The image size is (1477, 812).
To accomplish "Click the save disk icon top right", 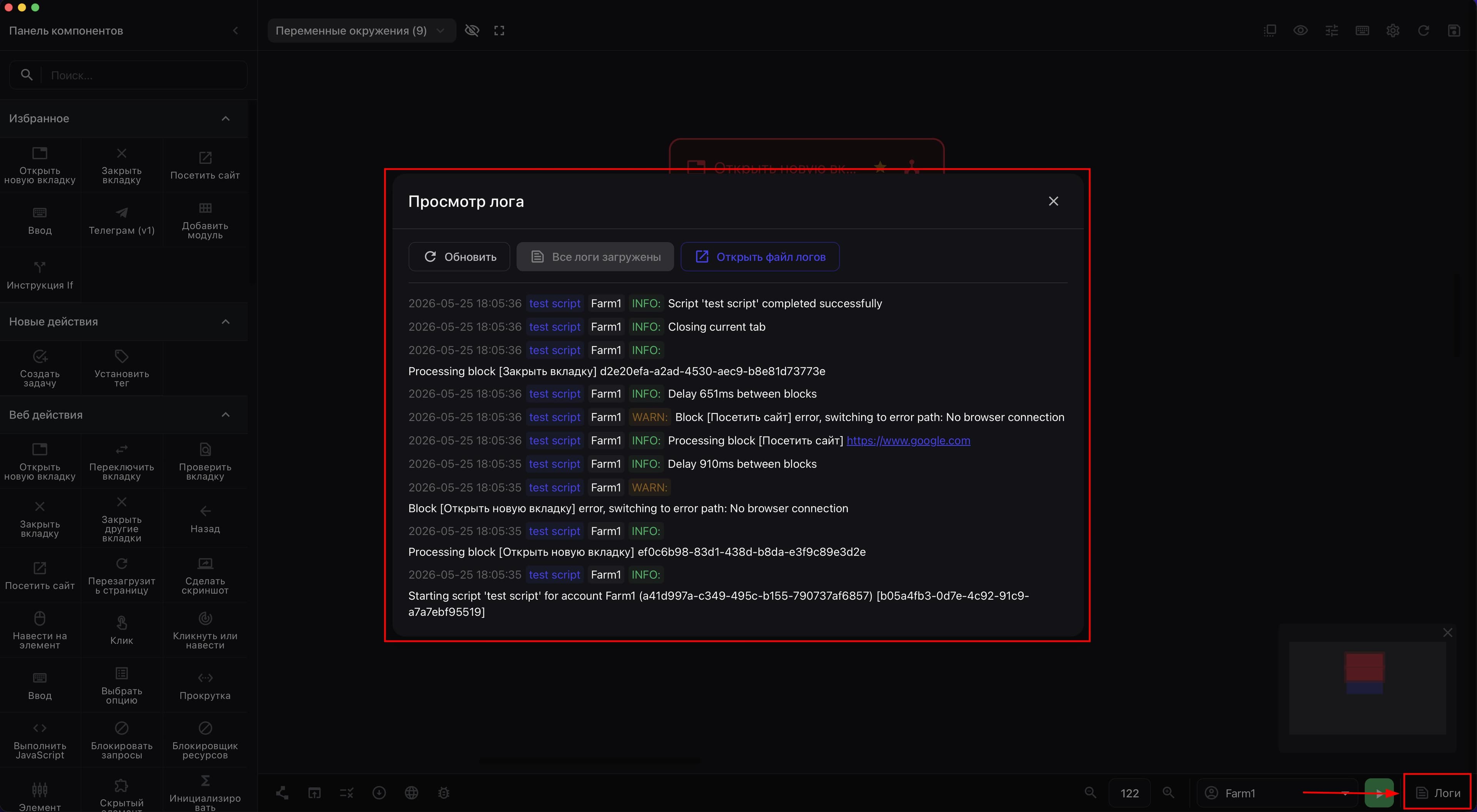I will pyautogui.click(x=1454, y=30).
